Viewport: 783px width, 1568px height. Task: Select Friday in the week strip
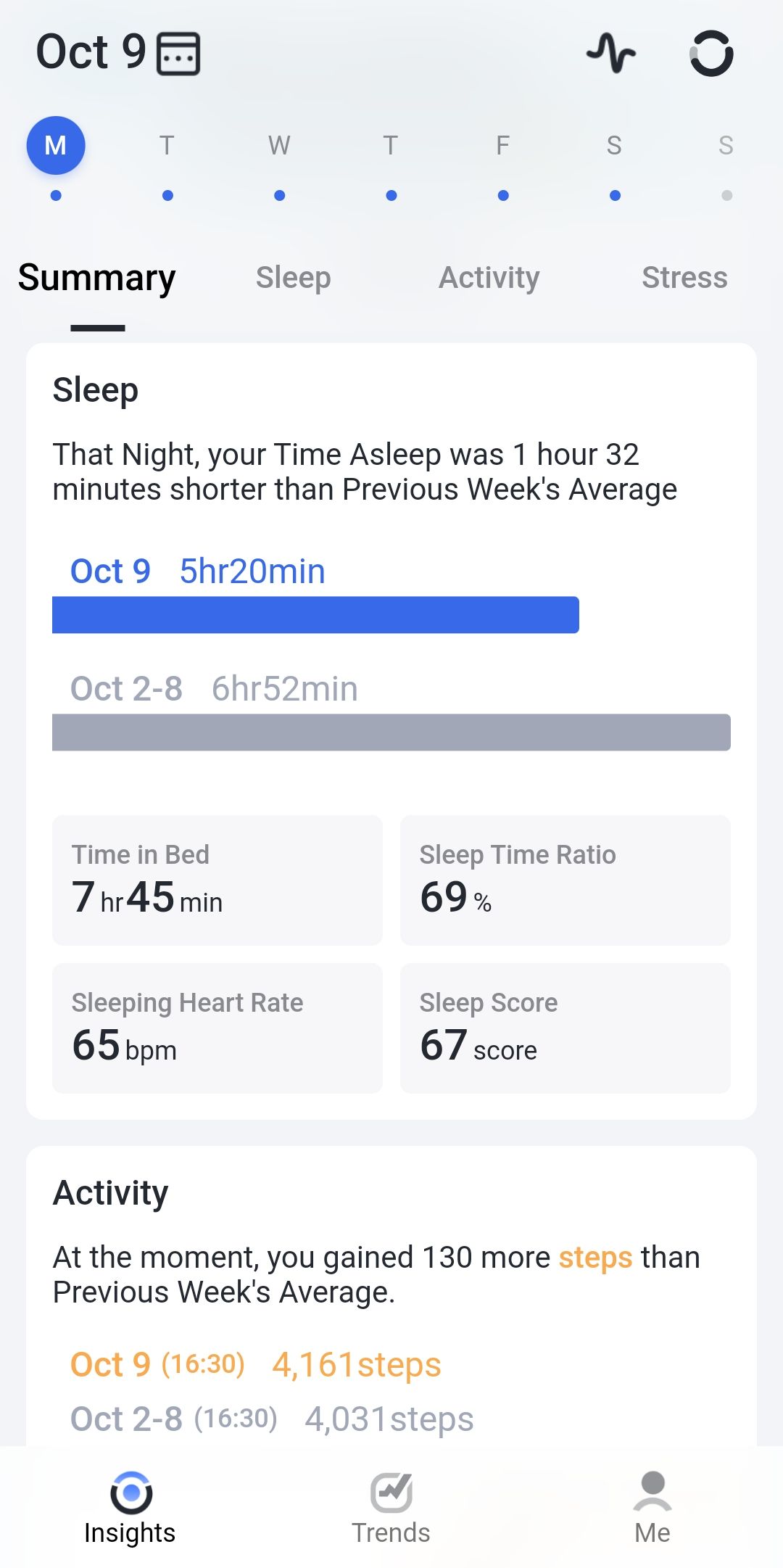coord(502,146)
